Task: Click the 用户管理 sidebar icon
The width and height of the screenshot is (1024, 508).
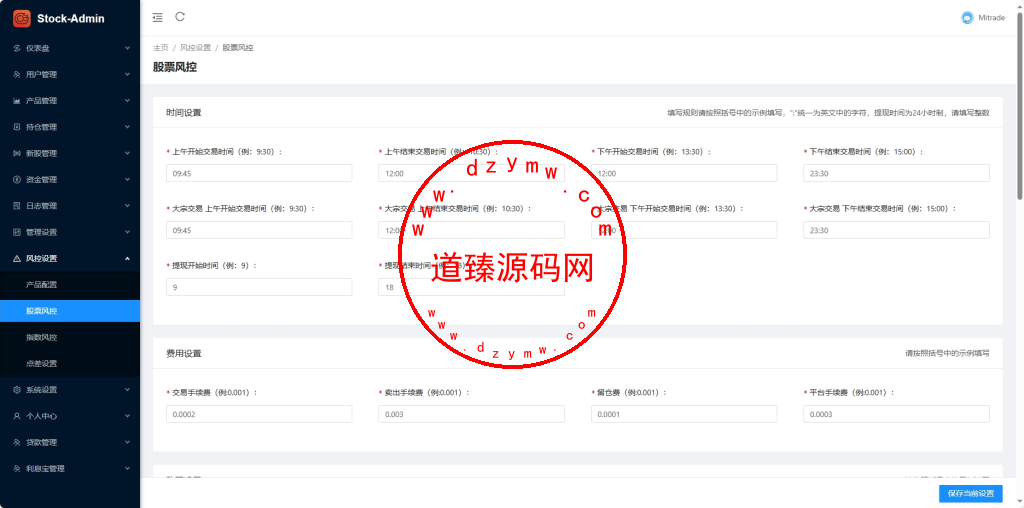Action: tap(17, 74)
